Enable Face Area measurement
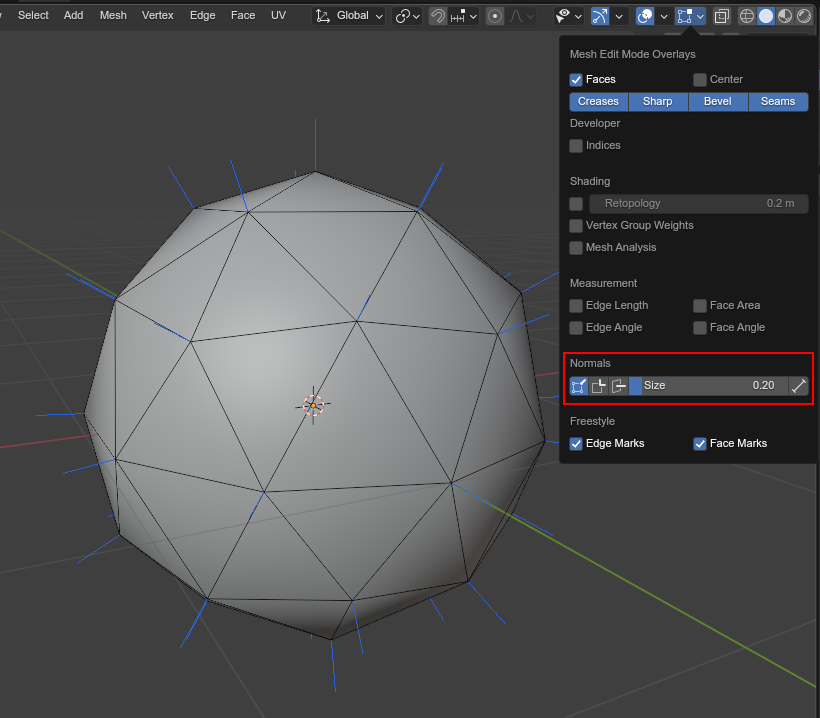The image size is (820, 718). click(x=700, y=305)
